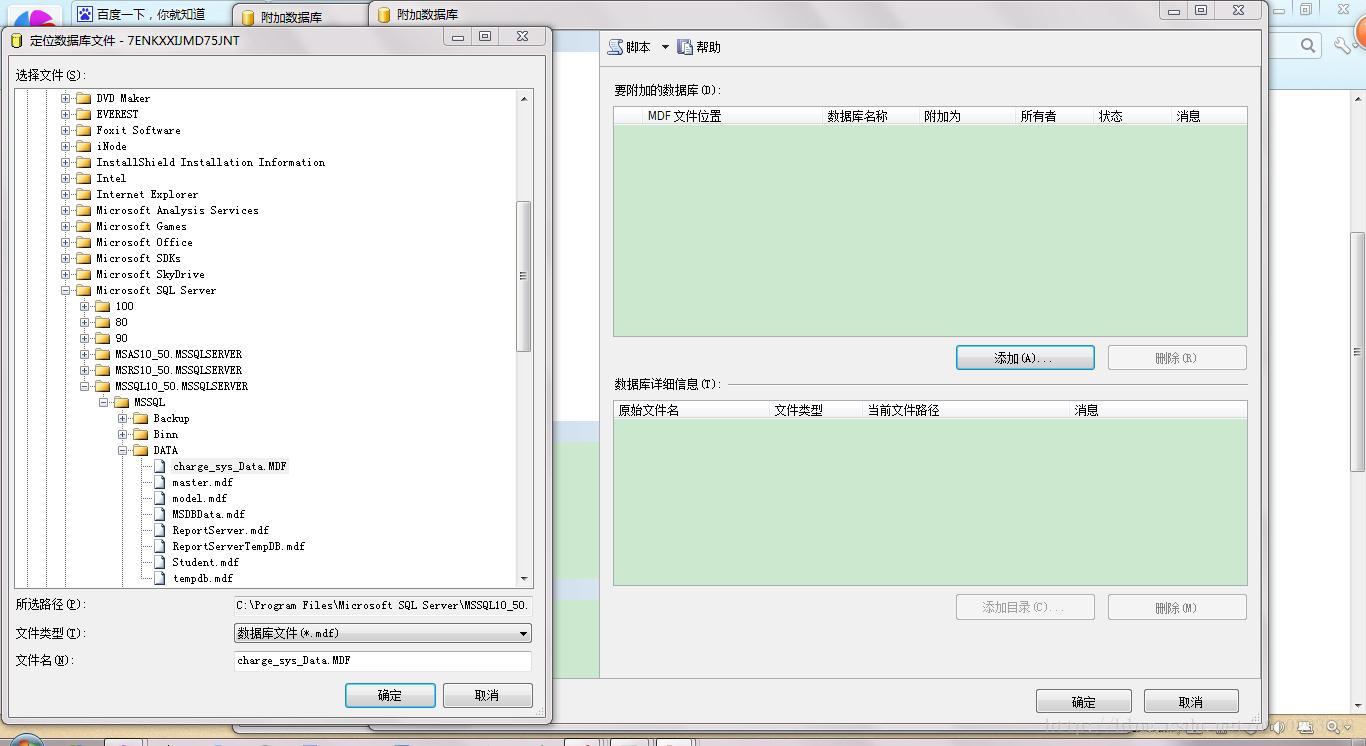1366x746 pixels.
Task: Click the 所选路径 path field
Action: point(382,605)
